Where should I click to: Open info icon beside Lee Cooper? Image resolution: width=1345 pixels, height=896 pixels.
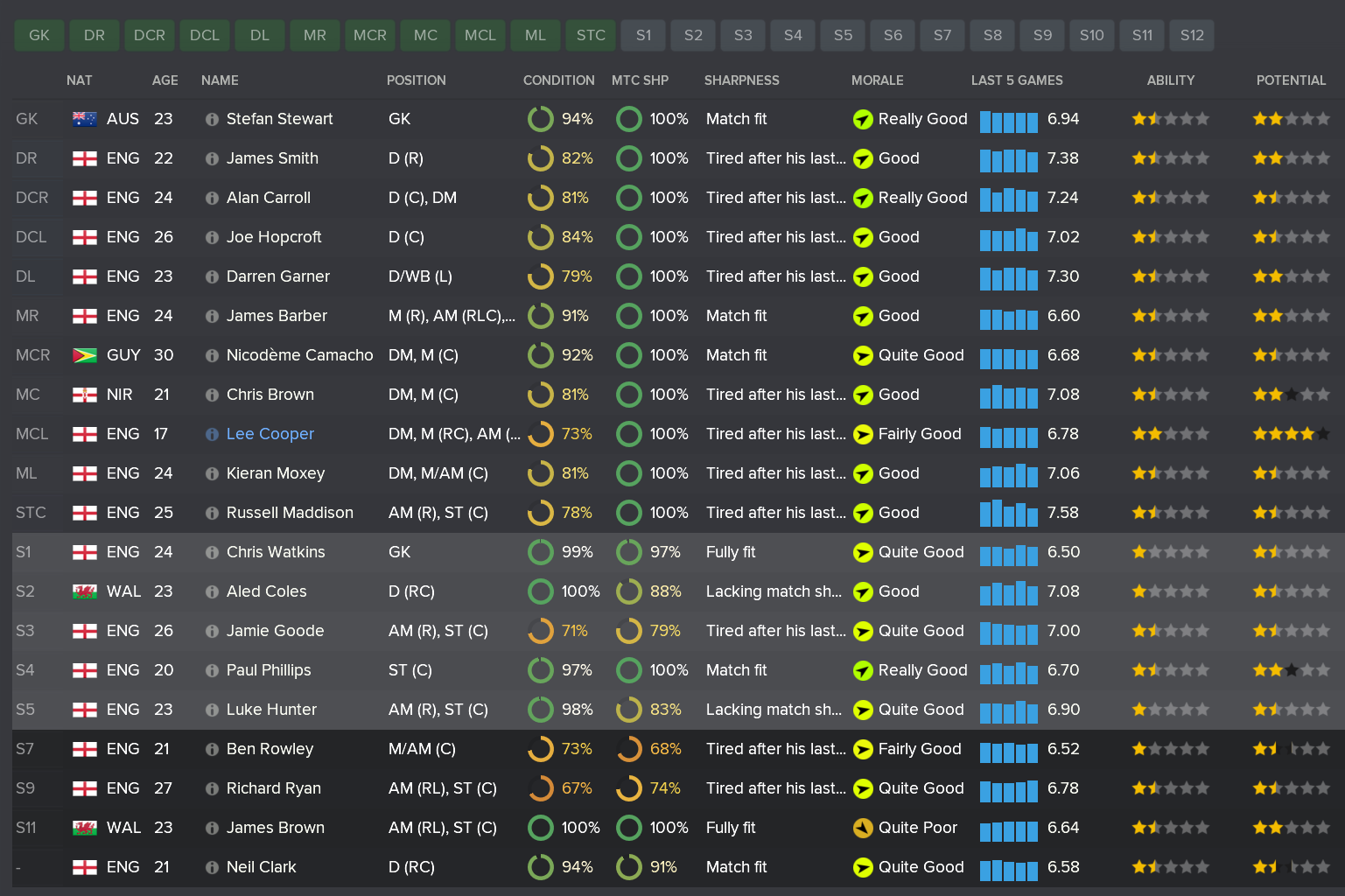[x=212, y=435]
